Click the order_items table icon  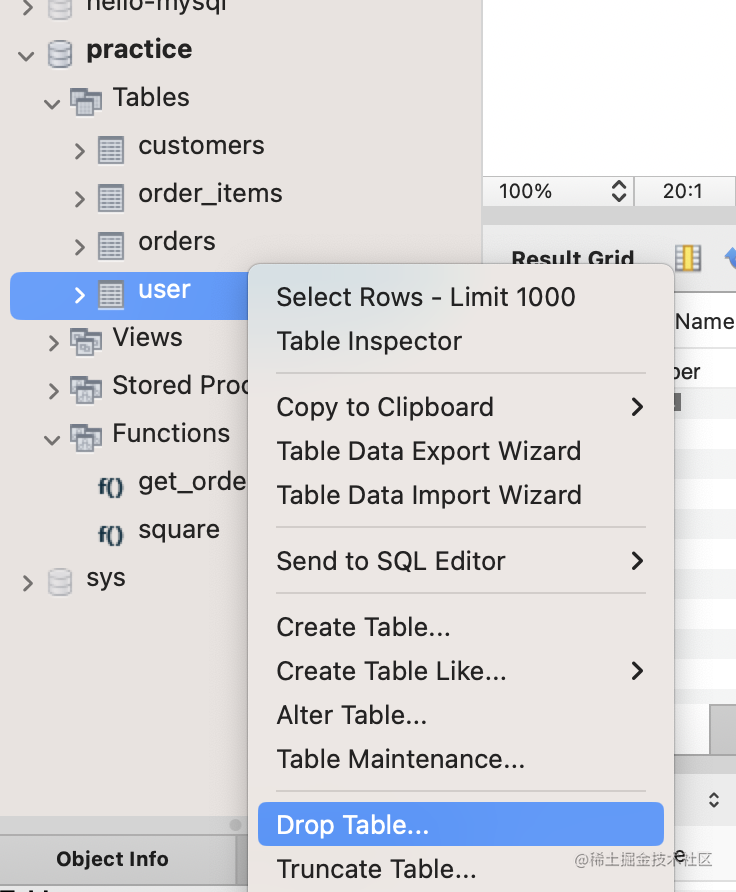point(111,197)
